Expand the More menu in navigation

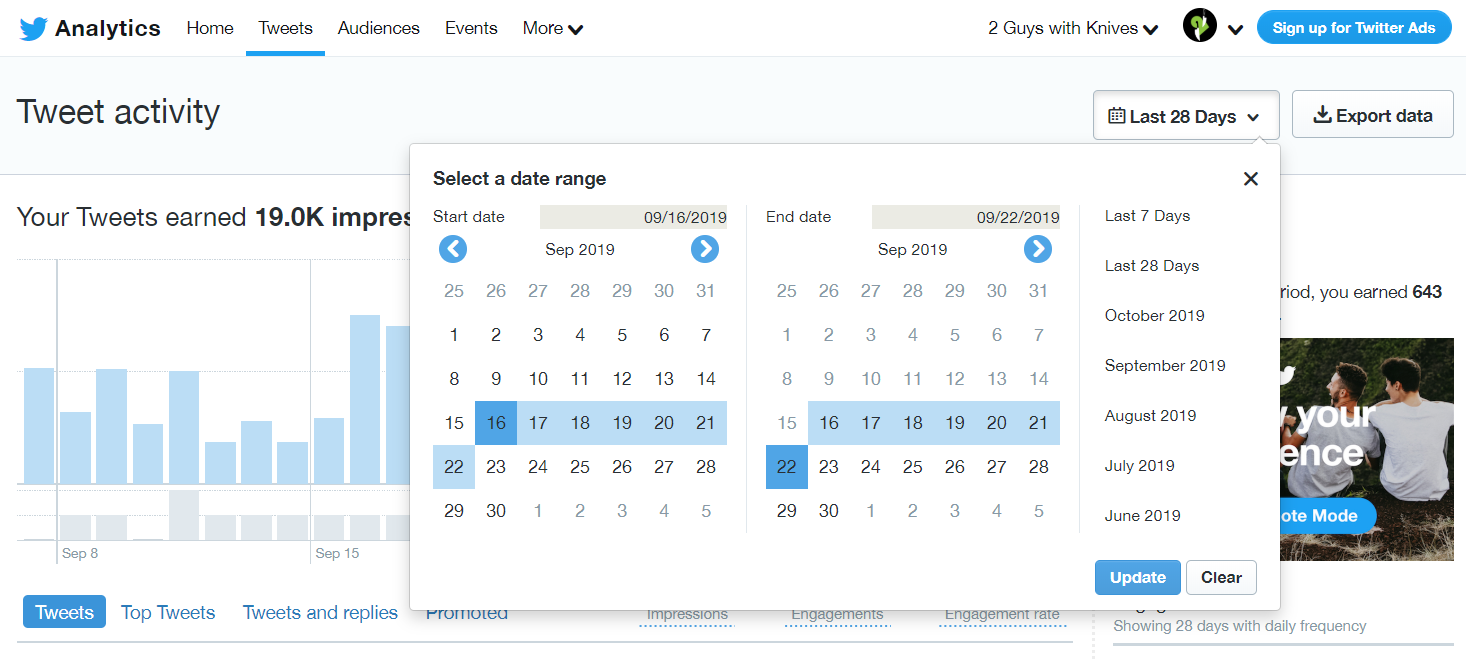pyautogui.click(x=552, y=28)
